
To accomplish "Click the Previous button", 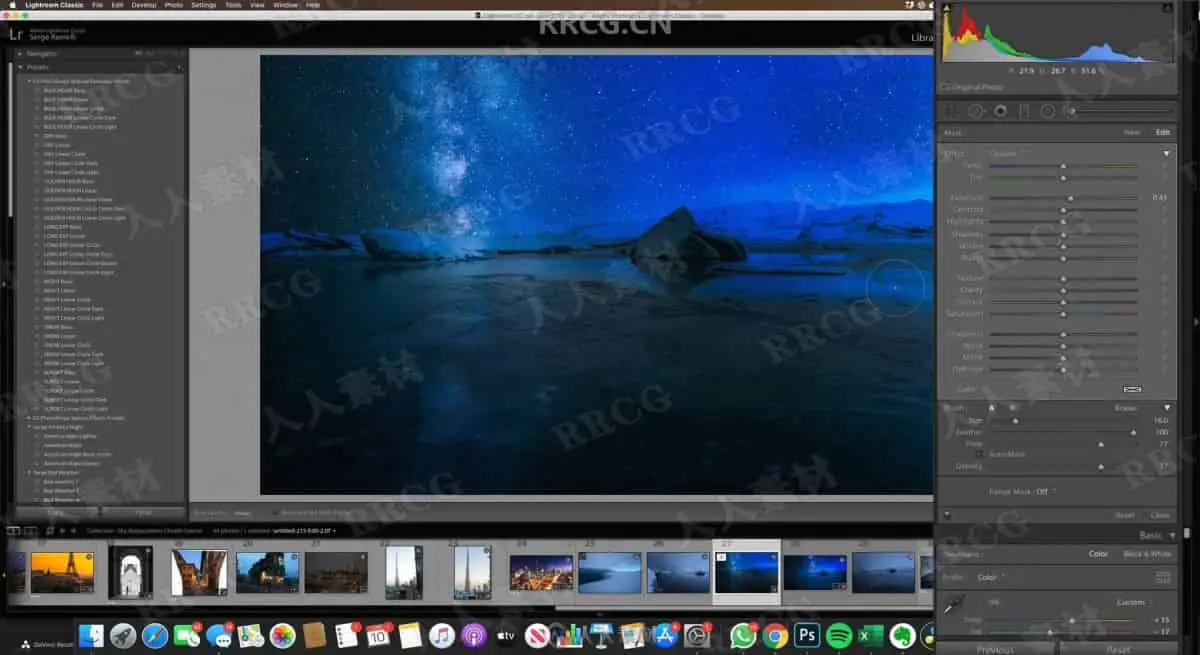I will click(996, 648).
